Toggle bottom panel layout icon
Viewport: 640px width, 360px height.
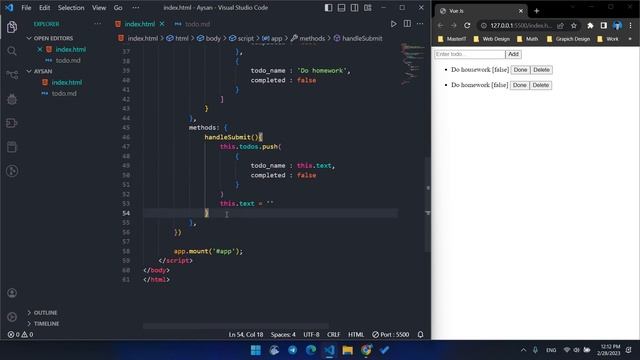(x=341, y=8)
